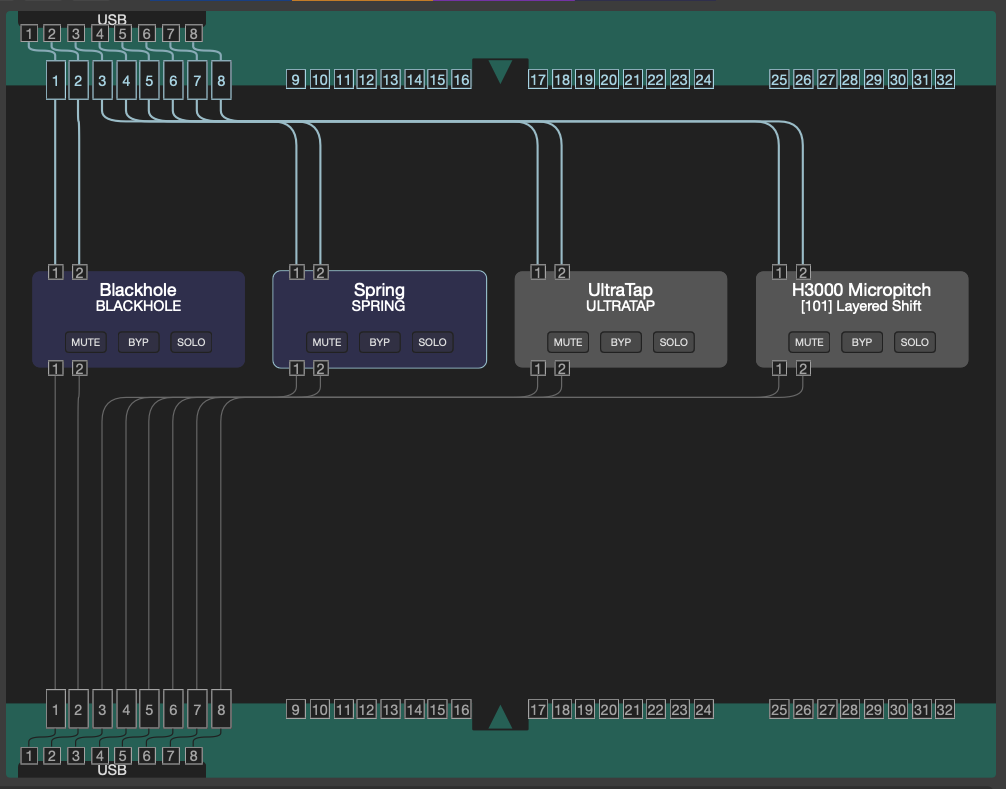
Task: Solo the H3000 Micropitch effect
Action: tap(915, 342)
